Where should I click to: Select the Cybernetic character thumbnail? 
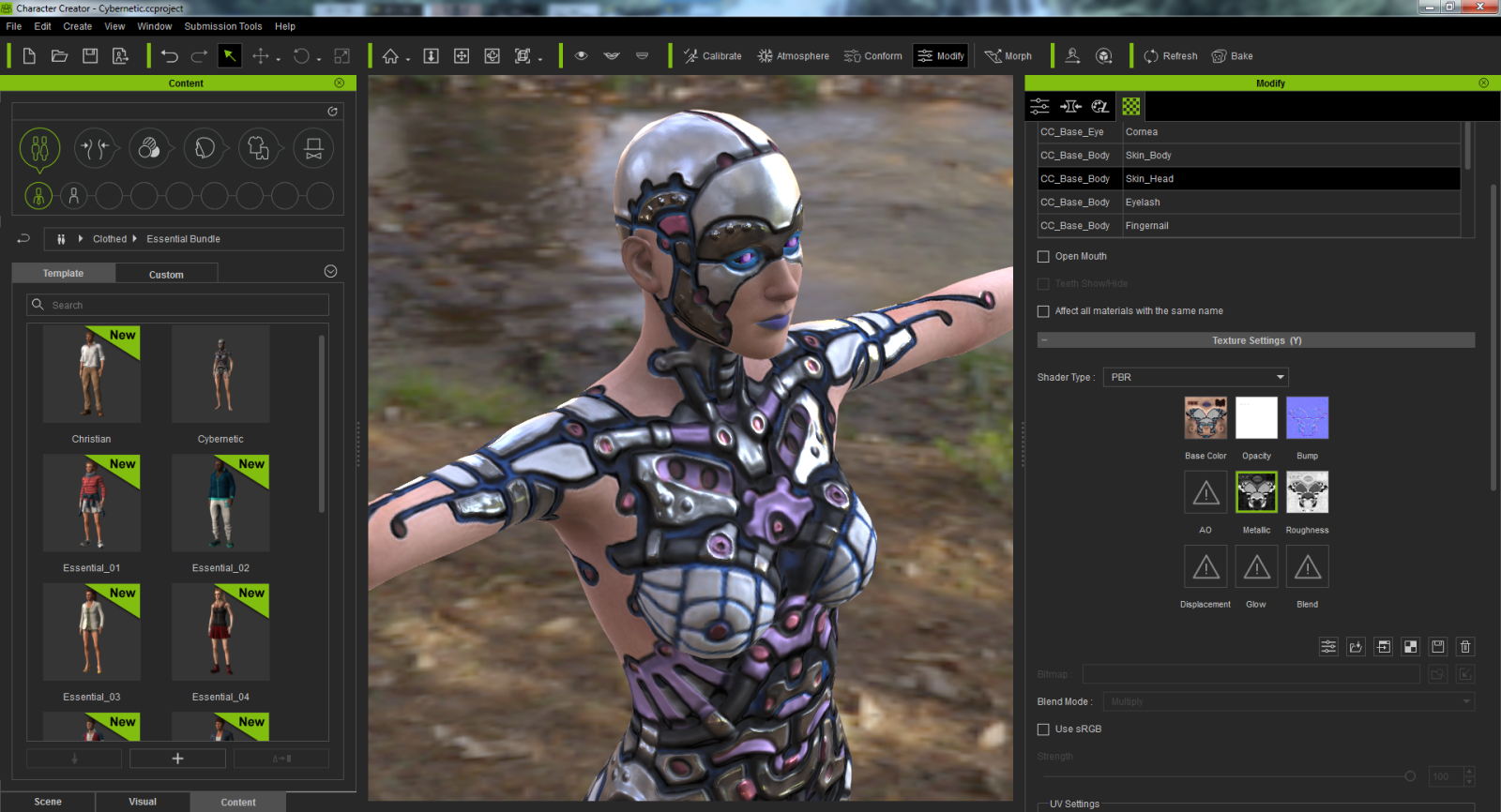pyautogui.click(x=220, y=374)
